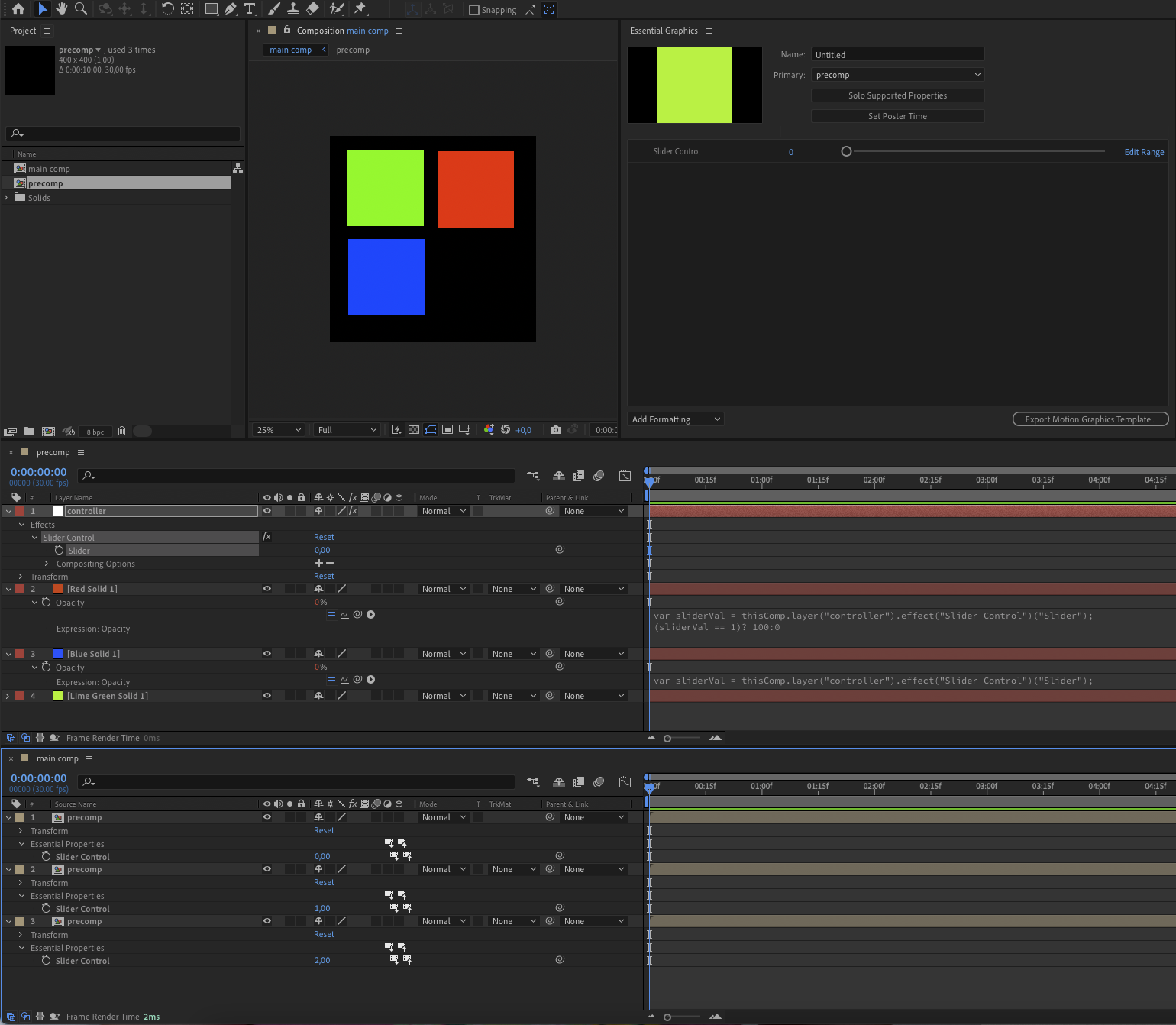The height and width of the screenshot is (1025, 1176).
Task: Select the Hand tool
Action: 62,9
